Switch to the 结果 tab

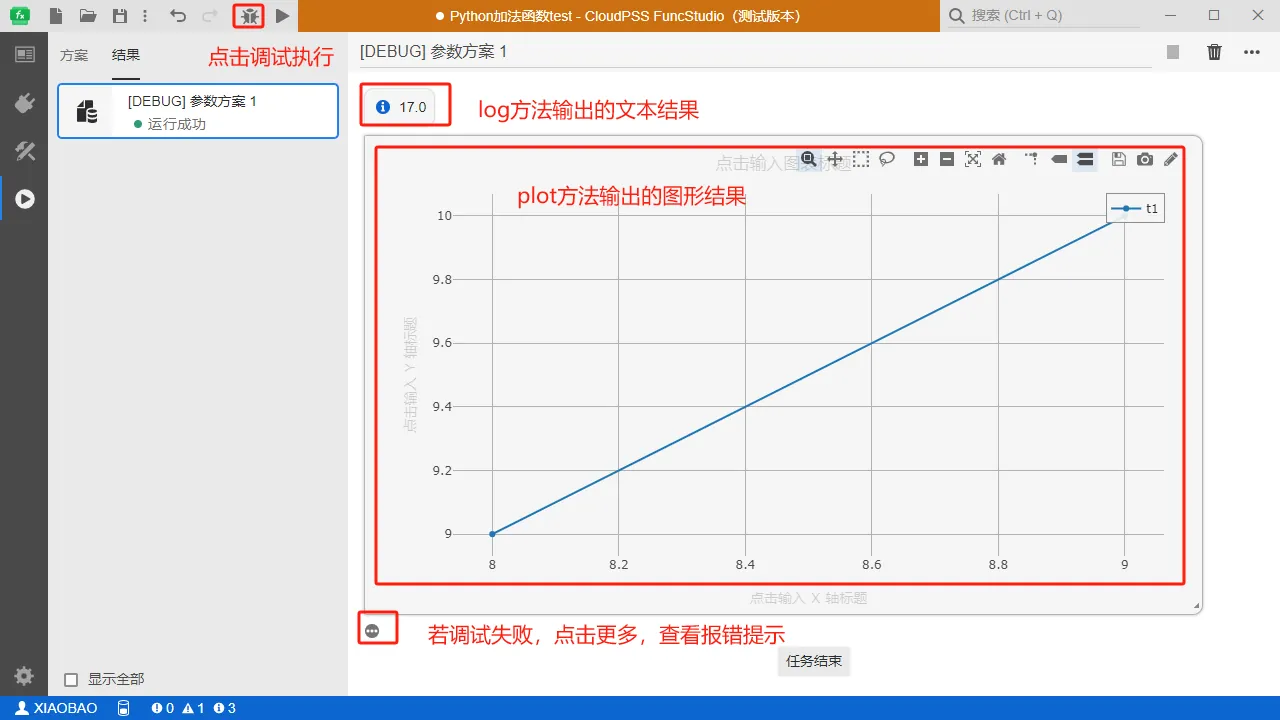click(x=126, y=55)
